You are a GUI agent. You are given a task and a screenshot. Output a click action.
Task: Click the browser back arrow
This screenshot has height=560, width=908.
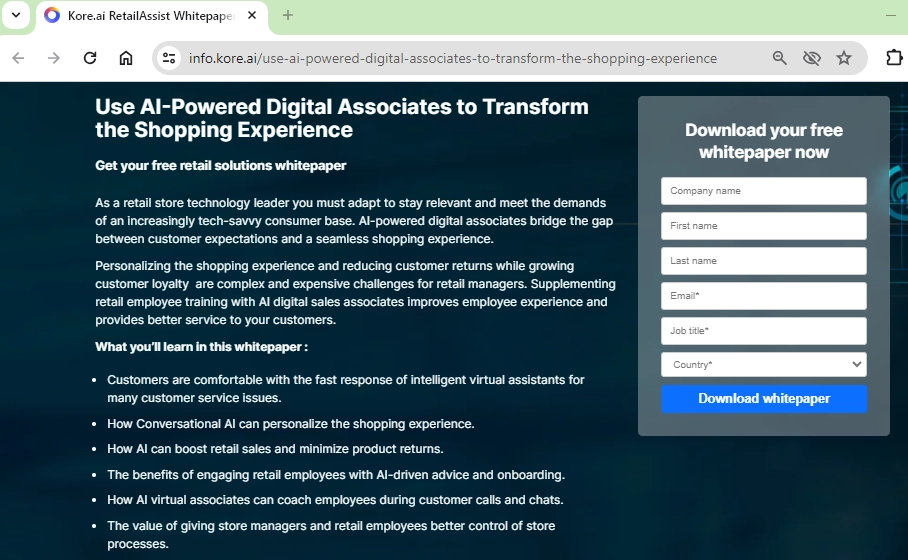[19, 58]
